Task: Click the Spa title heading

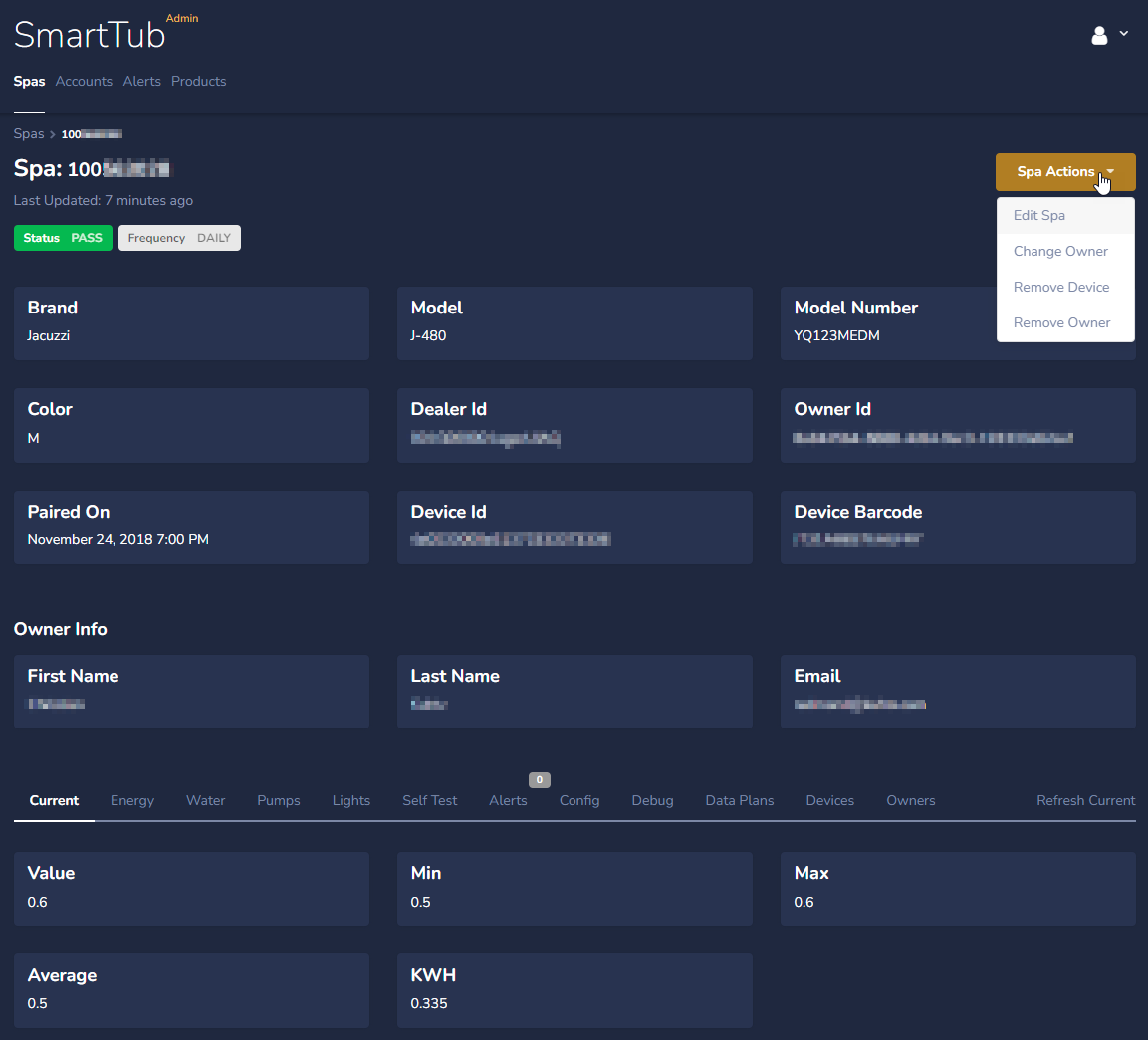Action: point(92,169)
